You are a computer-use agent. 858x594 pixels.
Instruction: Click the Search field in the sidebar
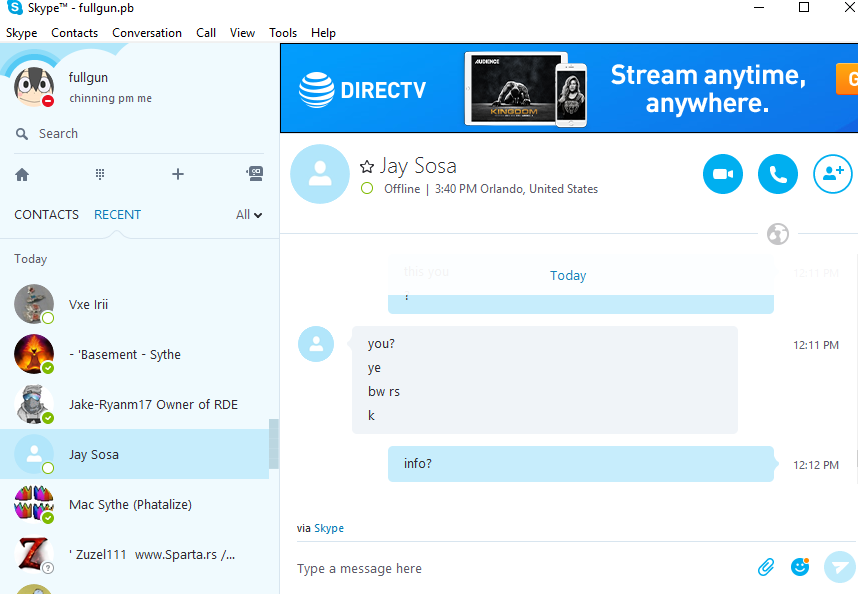(140, 134)
